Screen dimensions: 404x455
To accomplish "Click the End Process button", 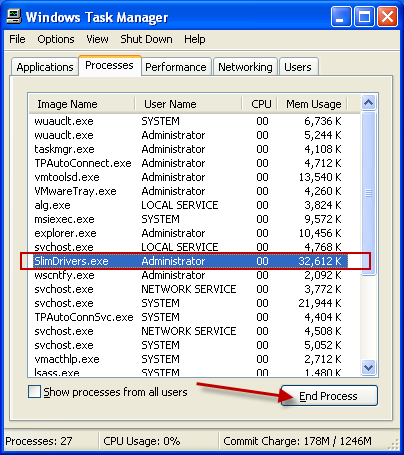I will click(x=329, y=396).
